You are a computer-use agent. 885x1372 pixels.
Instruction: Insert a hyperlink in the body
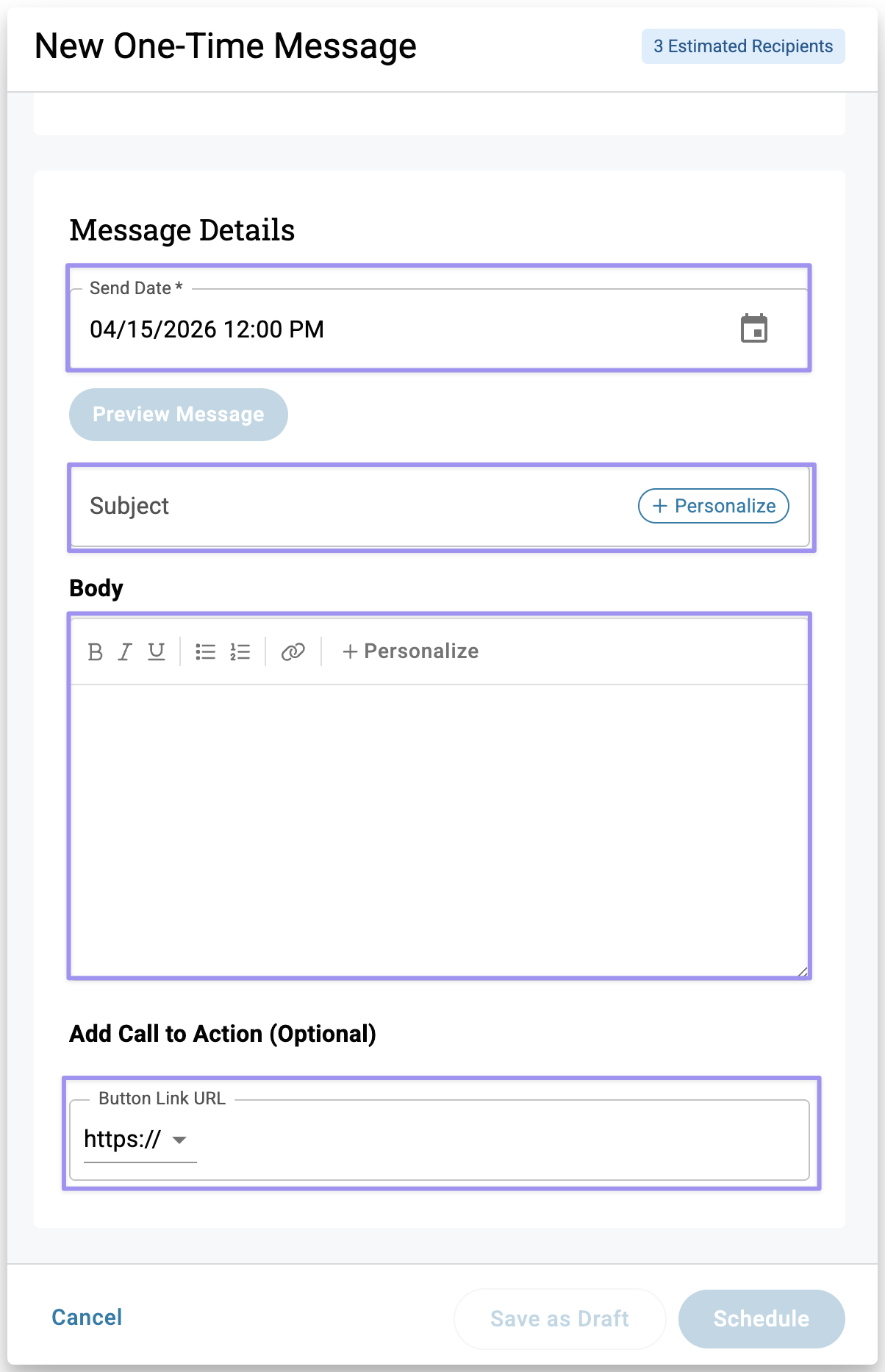point(293,651)
